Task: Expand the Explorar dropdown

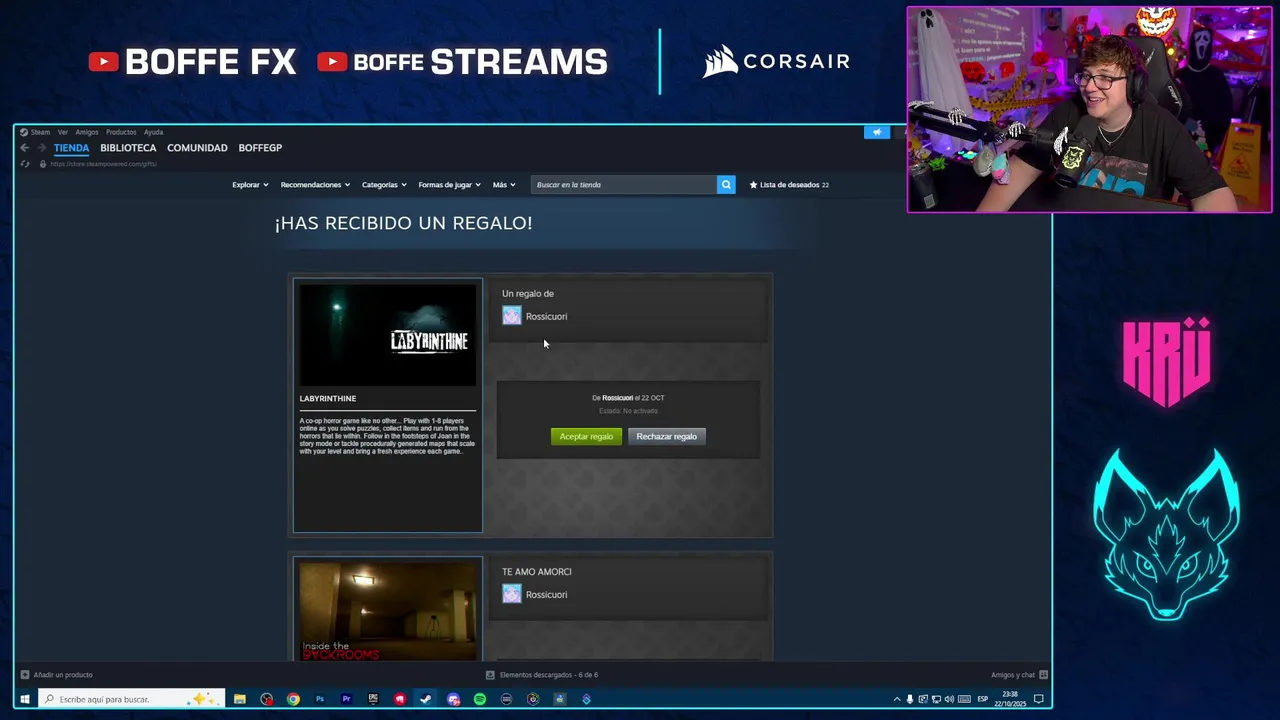Action: [x=250, y=185]
